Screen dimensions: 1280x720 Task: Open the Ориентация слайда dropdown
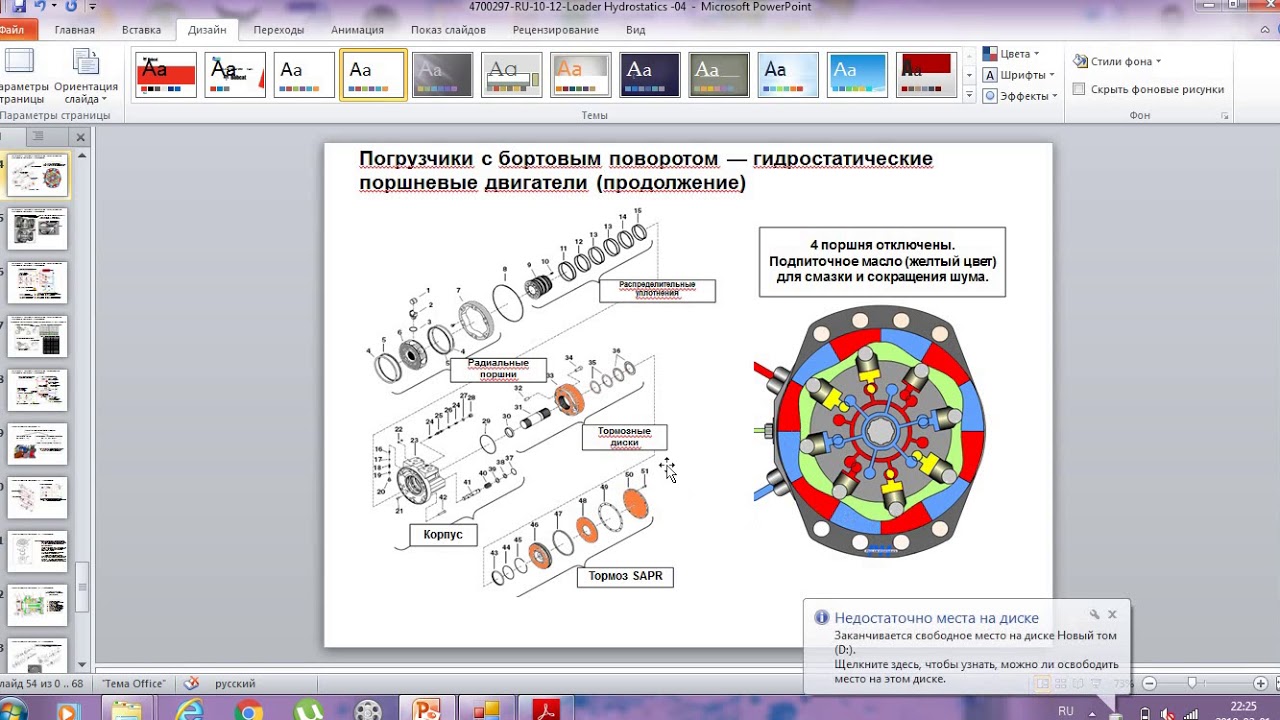point(86,76)
